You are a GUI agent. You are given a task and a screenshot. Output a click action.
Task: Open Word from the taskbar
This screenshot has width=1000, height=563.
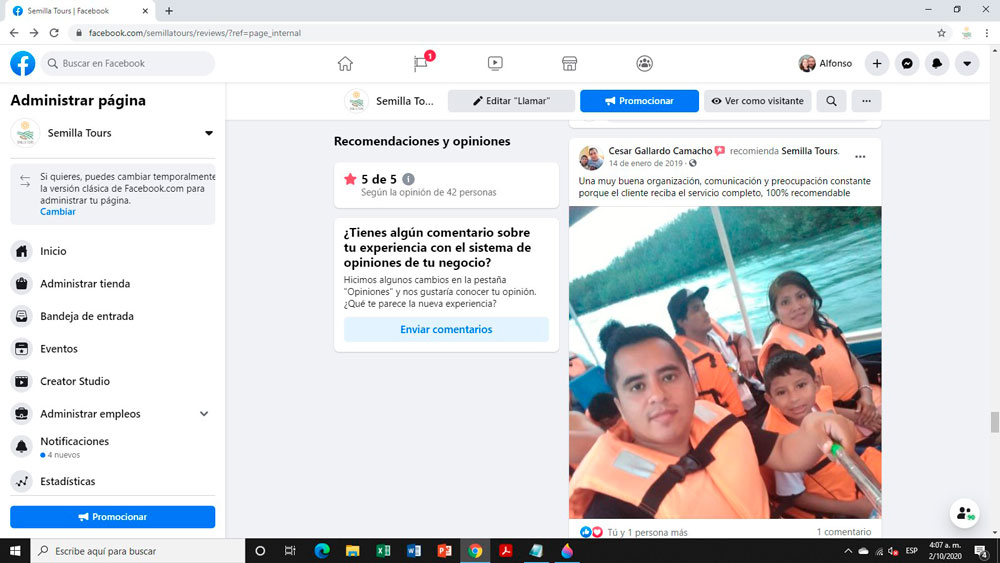click(414, 551)
